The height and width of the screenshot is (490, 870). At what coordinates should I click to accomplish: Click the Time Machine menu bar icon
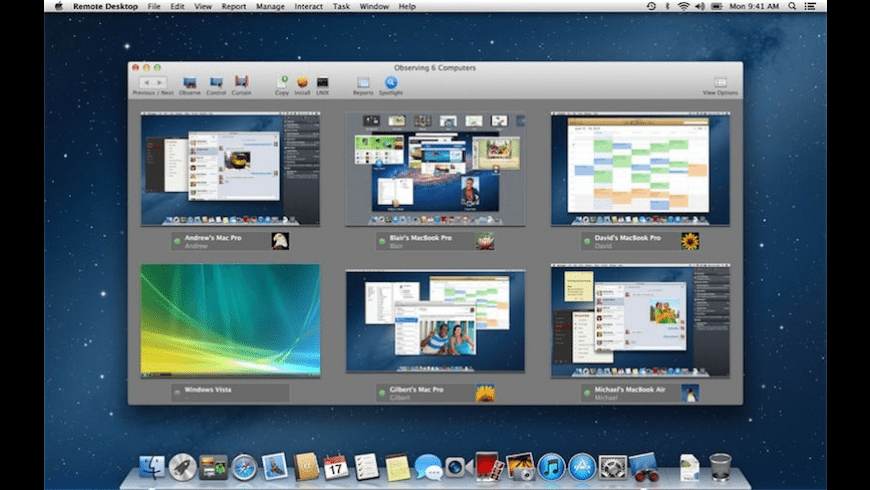coord(651,6)
